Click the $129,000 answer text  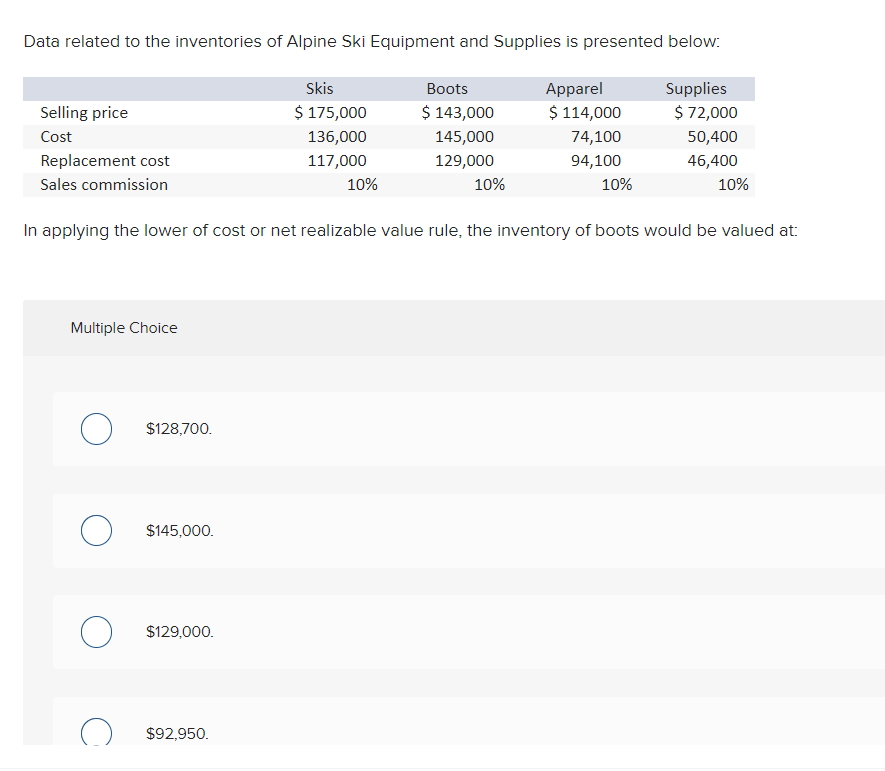(x=179, y=632)
